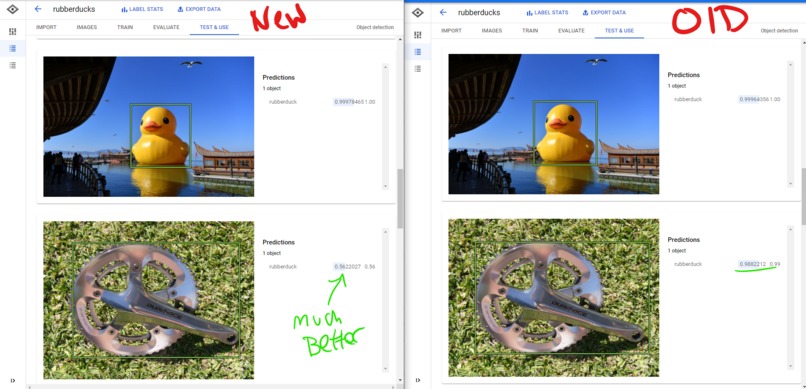The image size is (806, 389).
Task: Select rubberduck label beside 0.5622027 score
Action: tap(283, 267)
